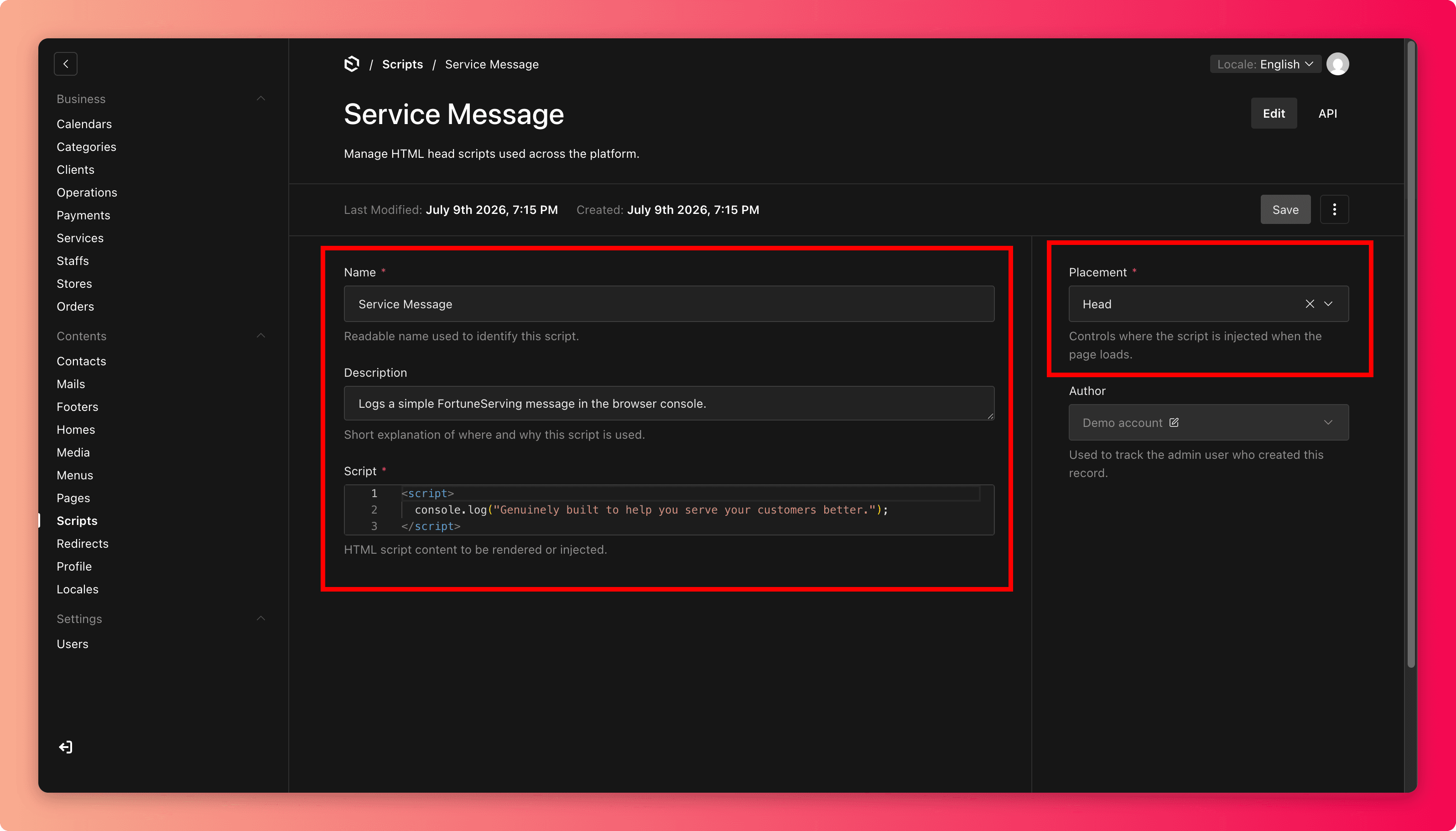Save the Service Message script
1456x831 pixels.
click(1285, 209)
